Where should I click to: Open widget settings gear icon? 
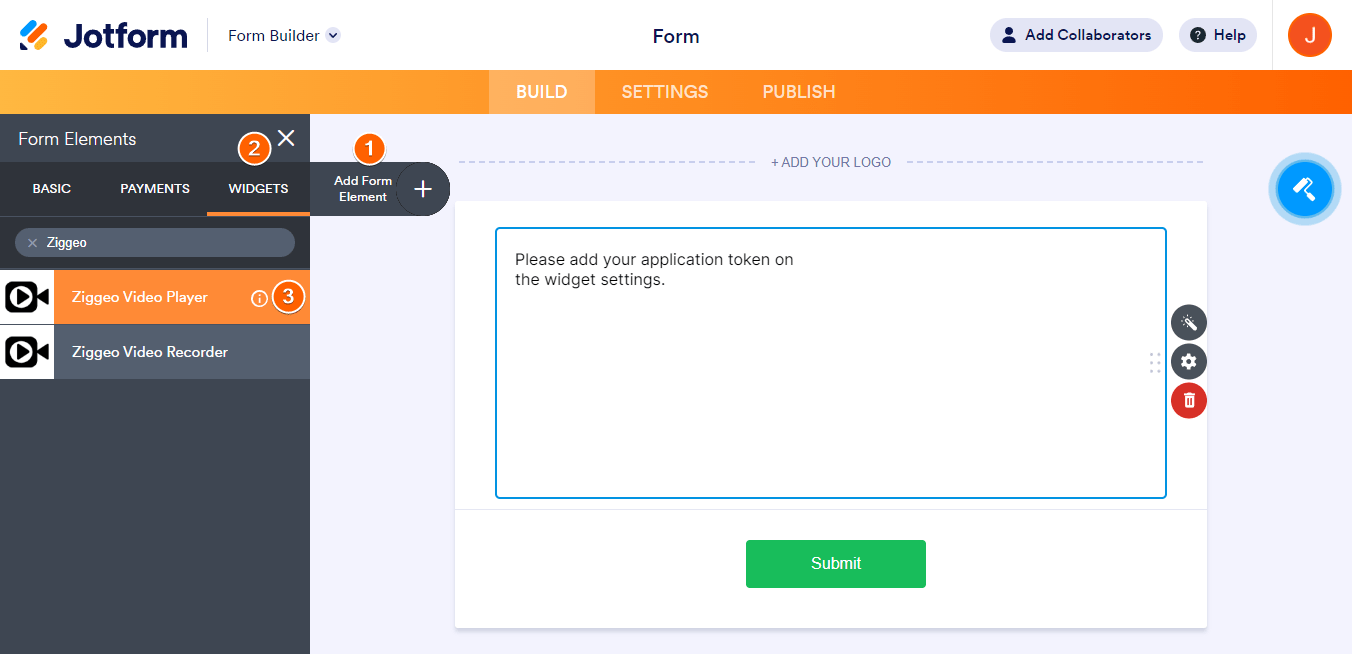(x=1189, y=361)
